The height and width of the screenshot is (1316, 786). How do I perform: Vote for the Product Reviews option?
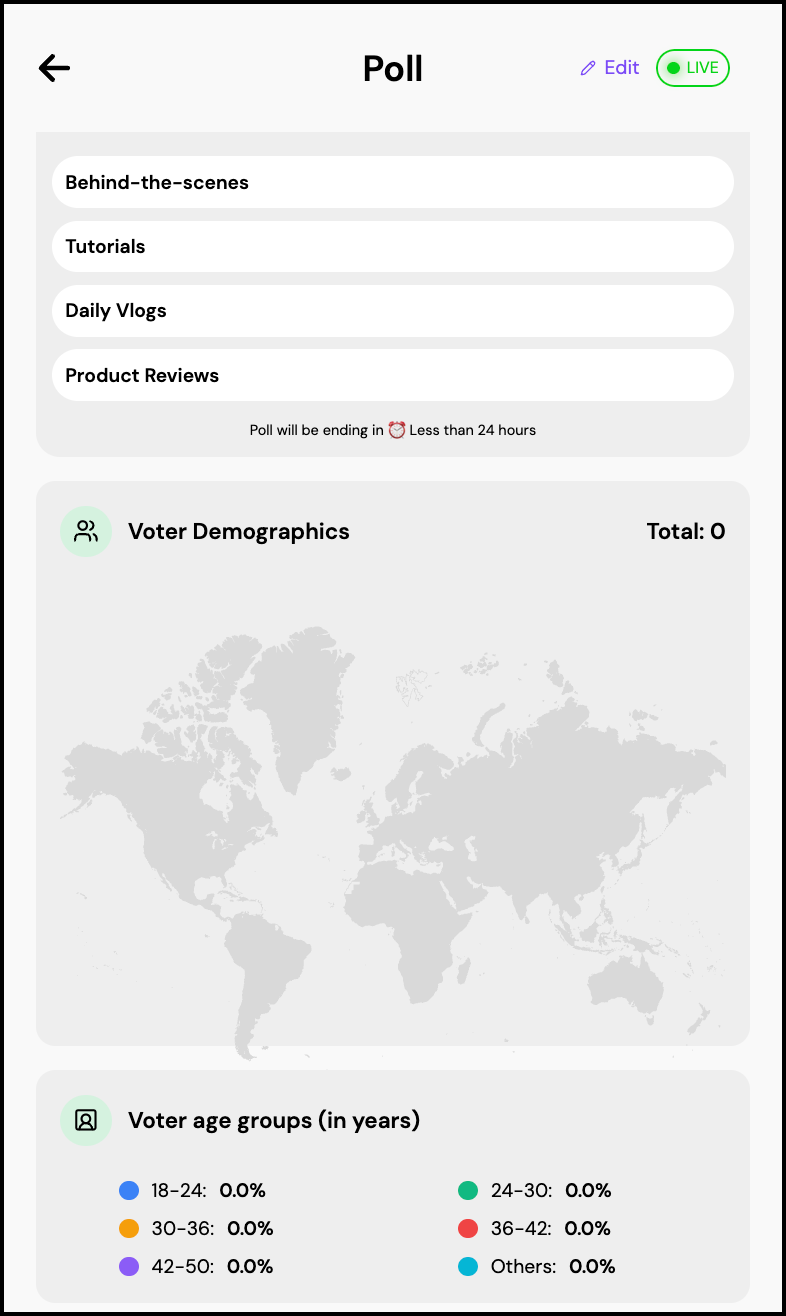pyautogui.click(x=392, y=375)
